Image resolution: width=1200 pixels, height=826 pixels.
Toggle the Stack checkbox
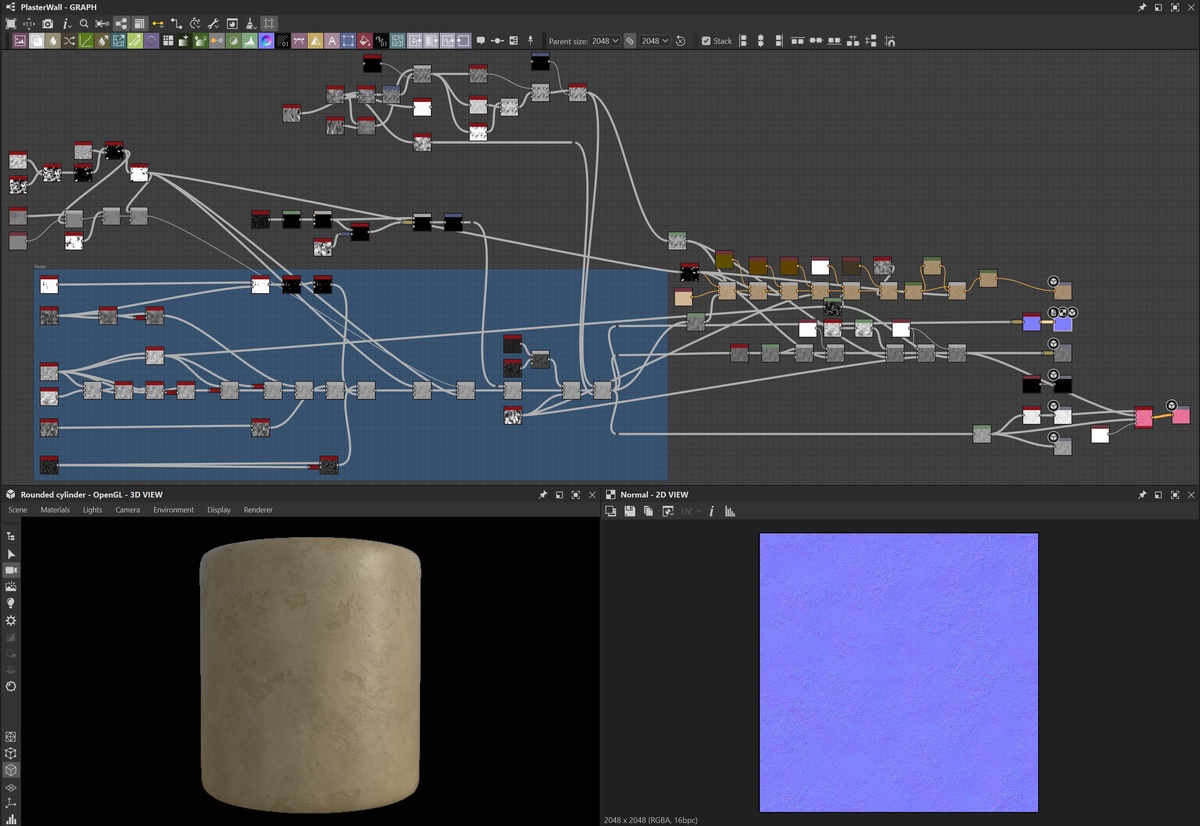(x=706, y=41)
